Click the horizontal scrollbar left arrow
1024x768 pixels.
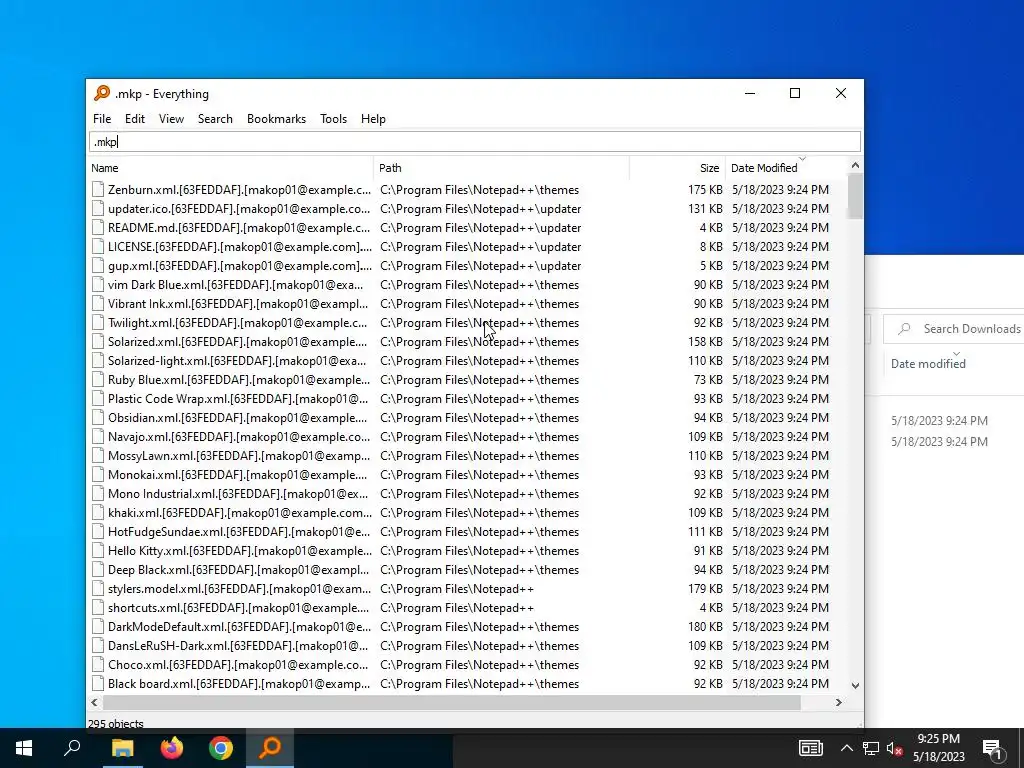(x=95, y=703)
